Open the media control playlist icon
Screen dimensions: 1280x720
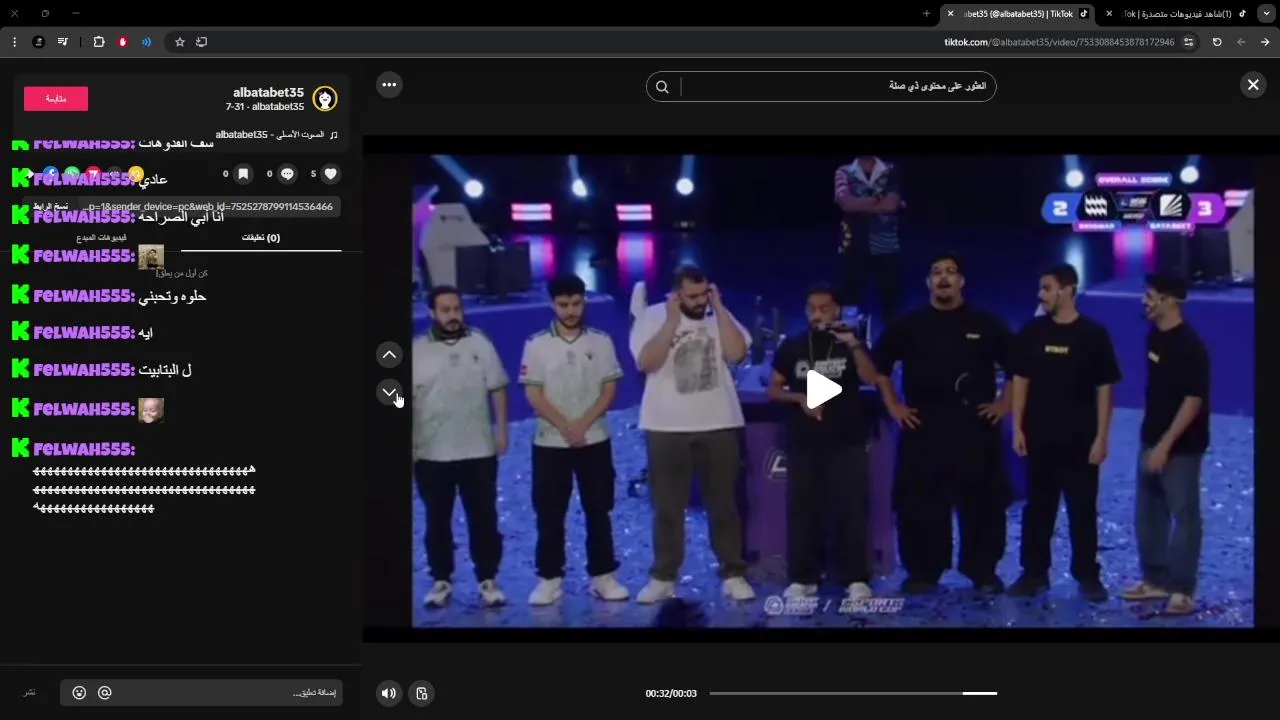pos(63,42)
